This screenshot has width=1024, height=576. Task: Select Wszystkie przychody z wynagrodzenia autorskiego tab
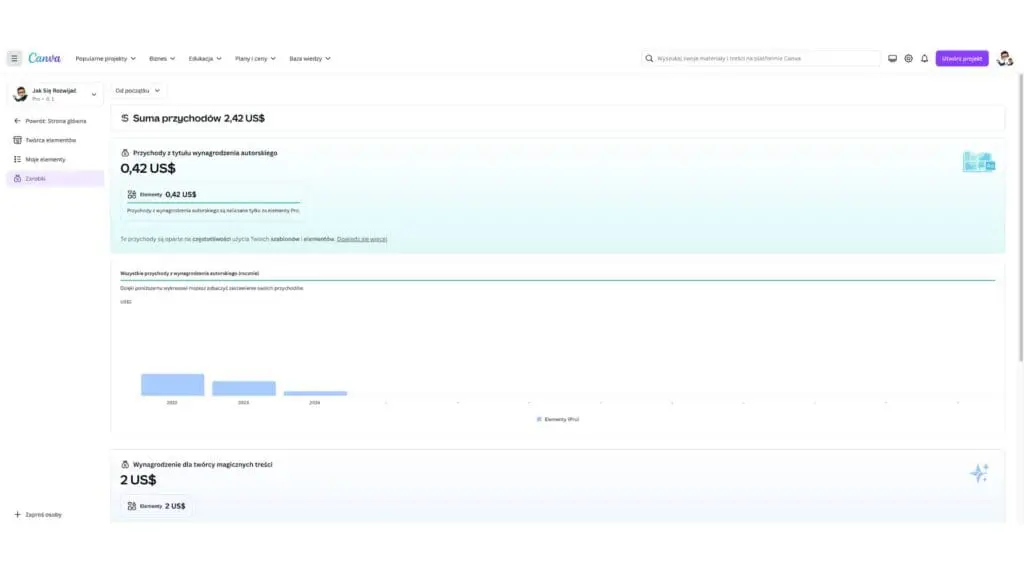pos(189,274)
